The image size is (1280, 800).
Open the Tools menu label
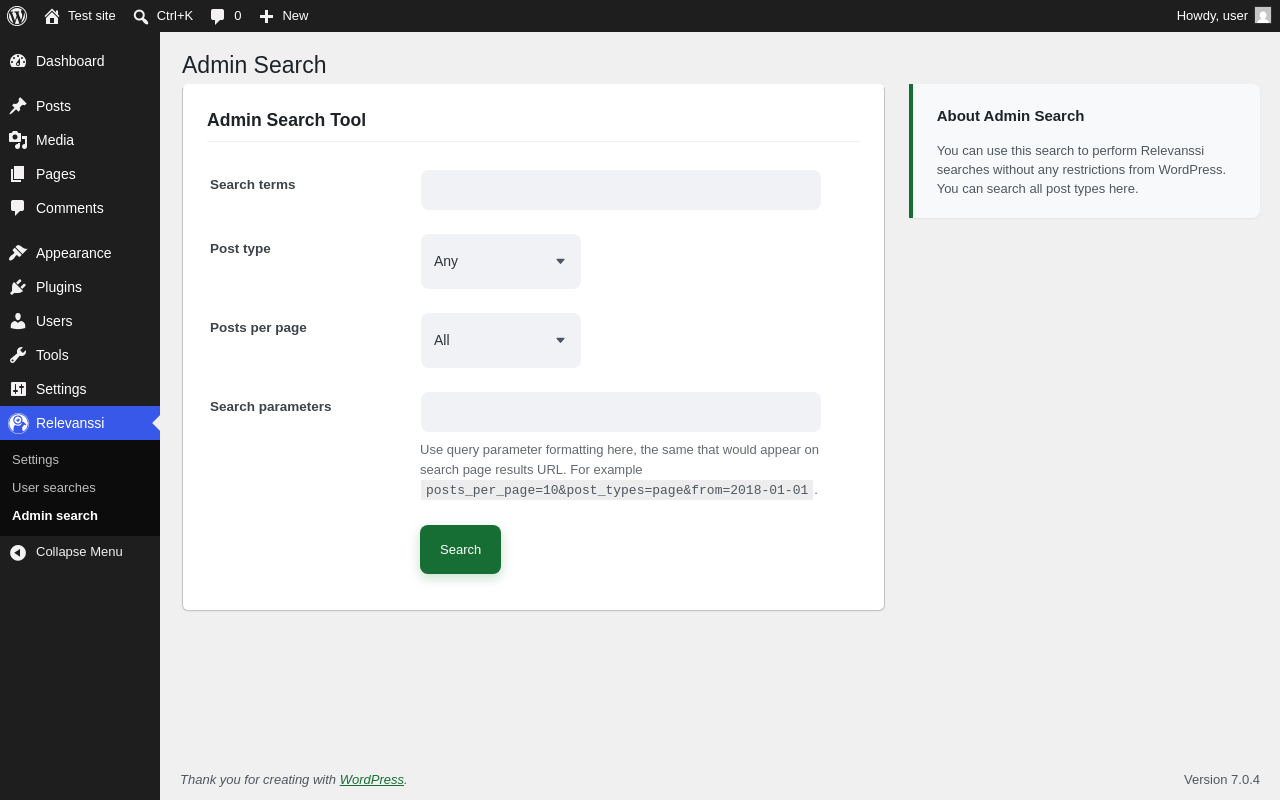click(52, 355)
